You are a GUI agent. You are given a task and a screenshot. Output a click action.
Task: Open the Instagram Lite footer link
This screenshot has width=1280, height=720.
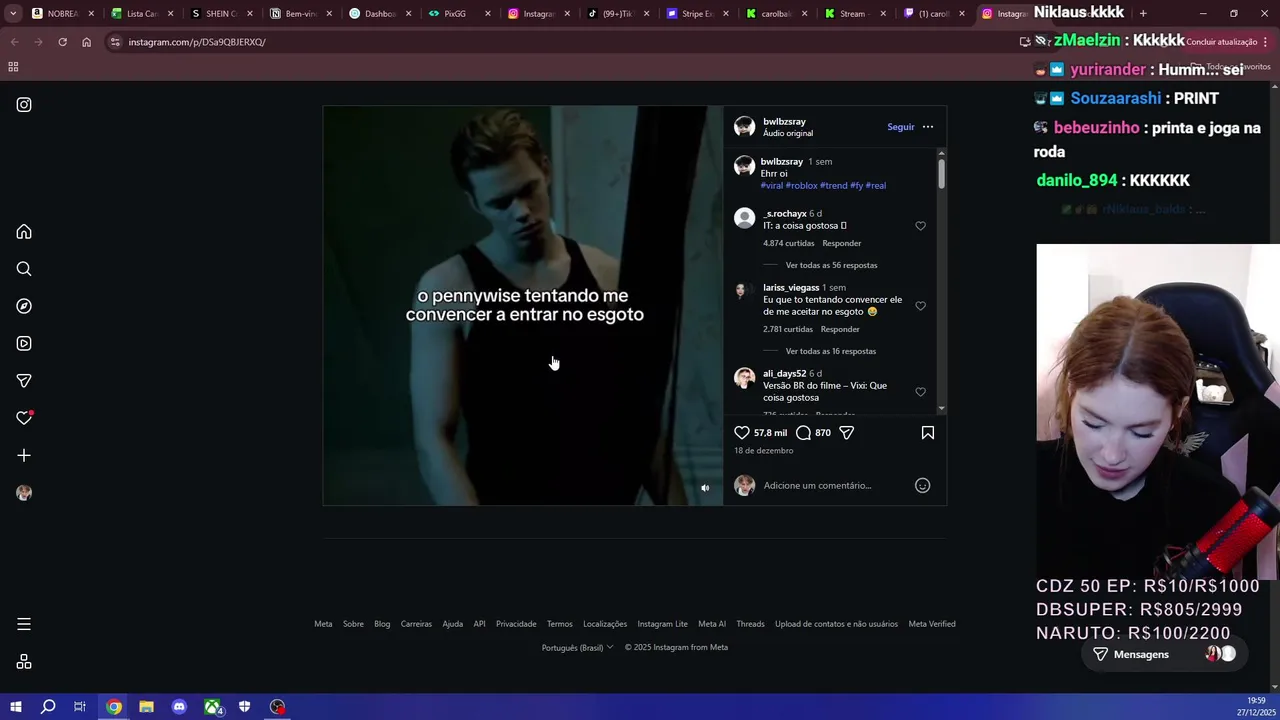(662, 624)
